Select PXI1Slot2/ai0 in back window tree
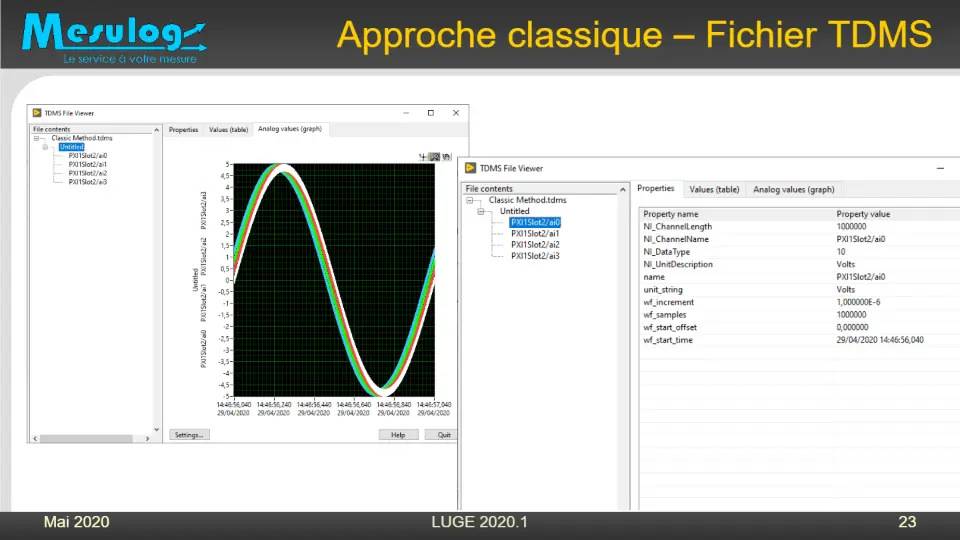Viewport: 960px width, 540px height. [88, 156]
